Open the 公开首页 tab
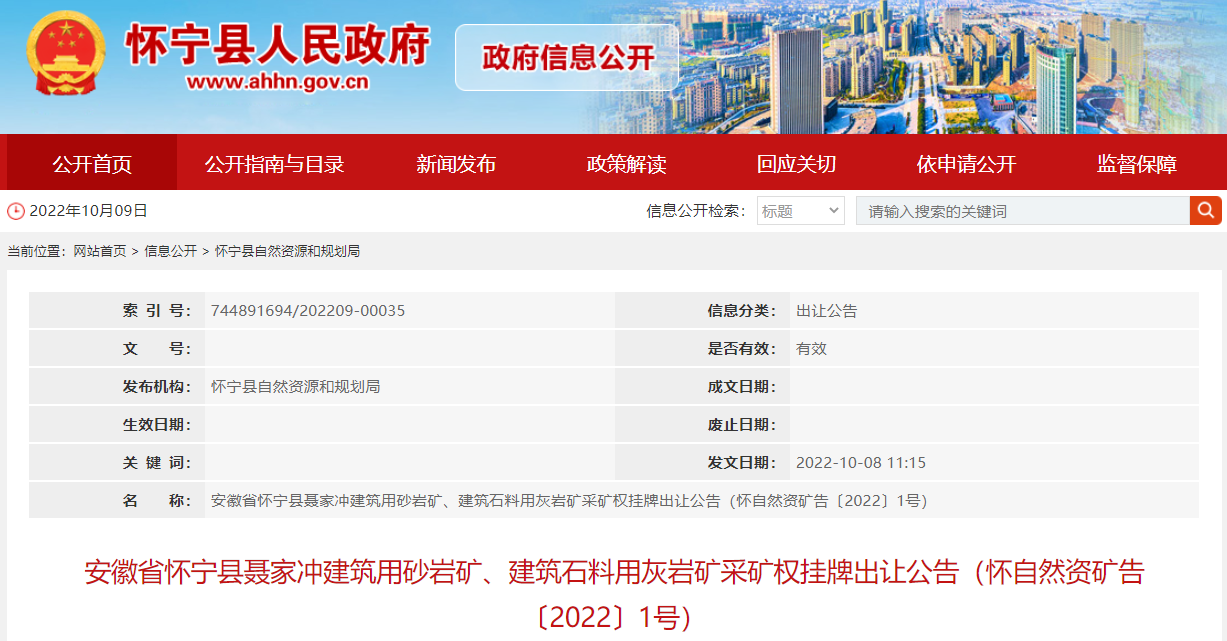 92,164
